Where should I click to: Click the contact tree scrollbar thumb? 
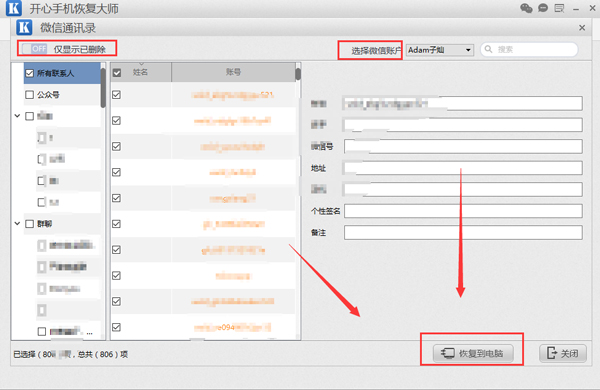[103, 88]
